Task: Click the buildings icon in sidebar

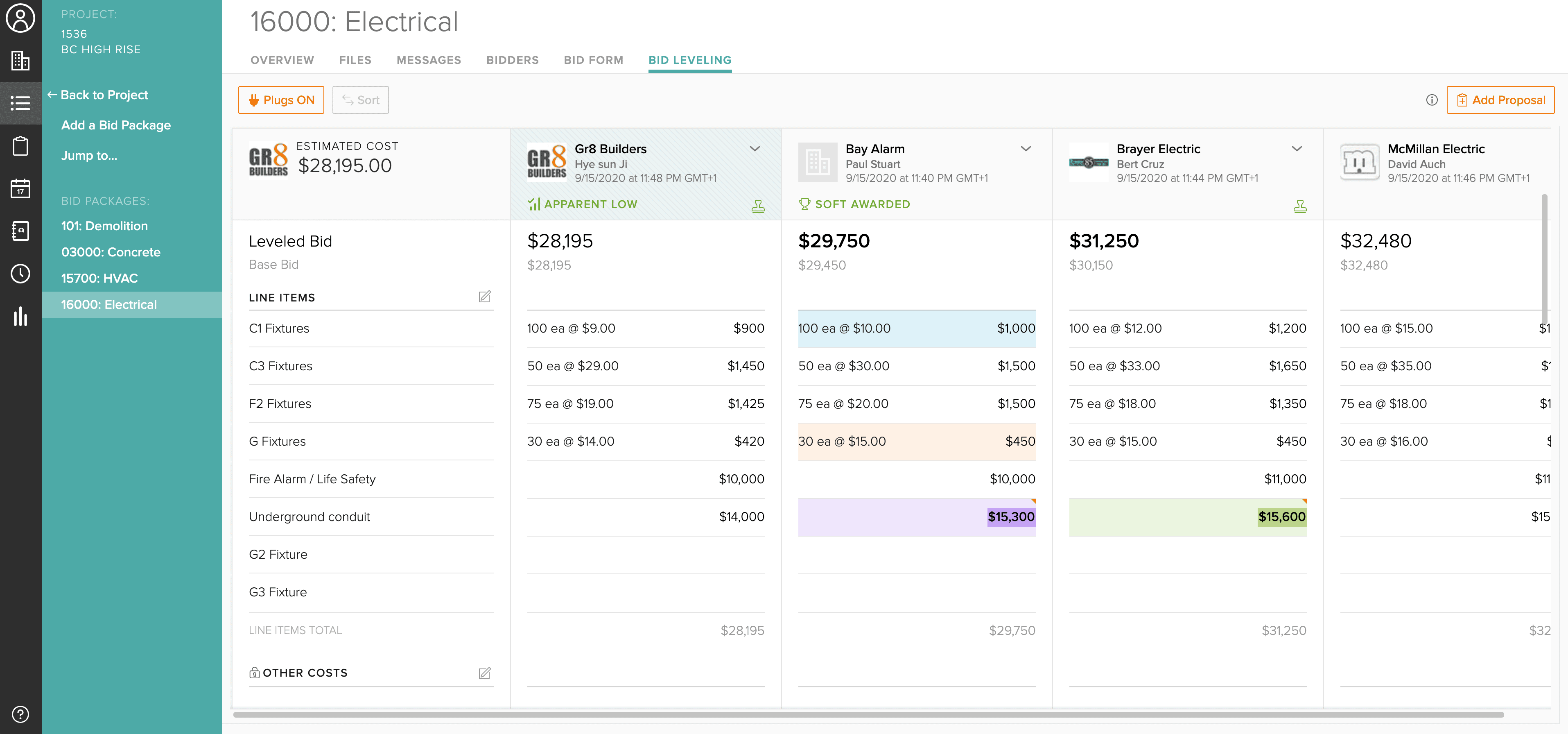Action: point(20,60)
